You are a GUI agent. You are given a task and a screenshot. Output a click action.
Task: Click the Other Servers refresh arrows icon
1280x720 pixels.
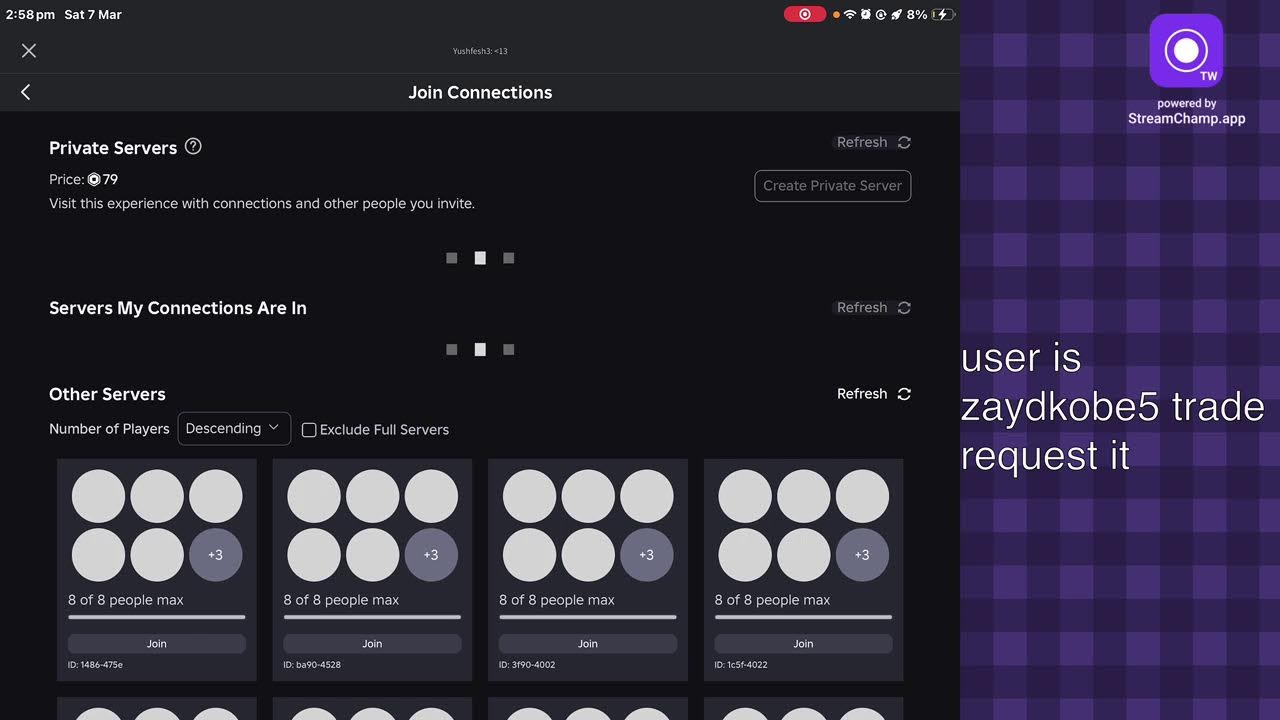tap(904, 394)
